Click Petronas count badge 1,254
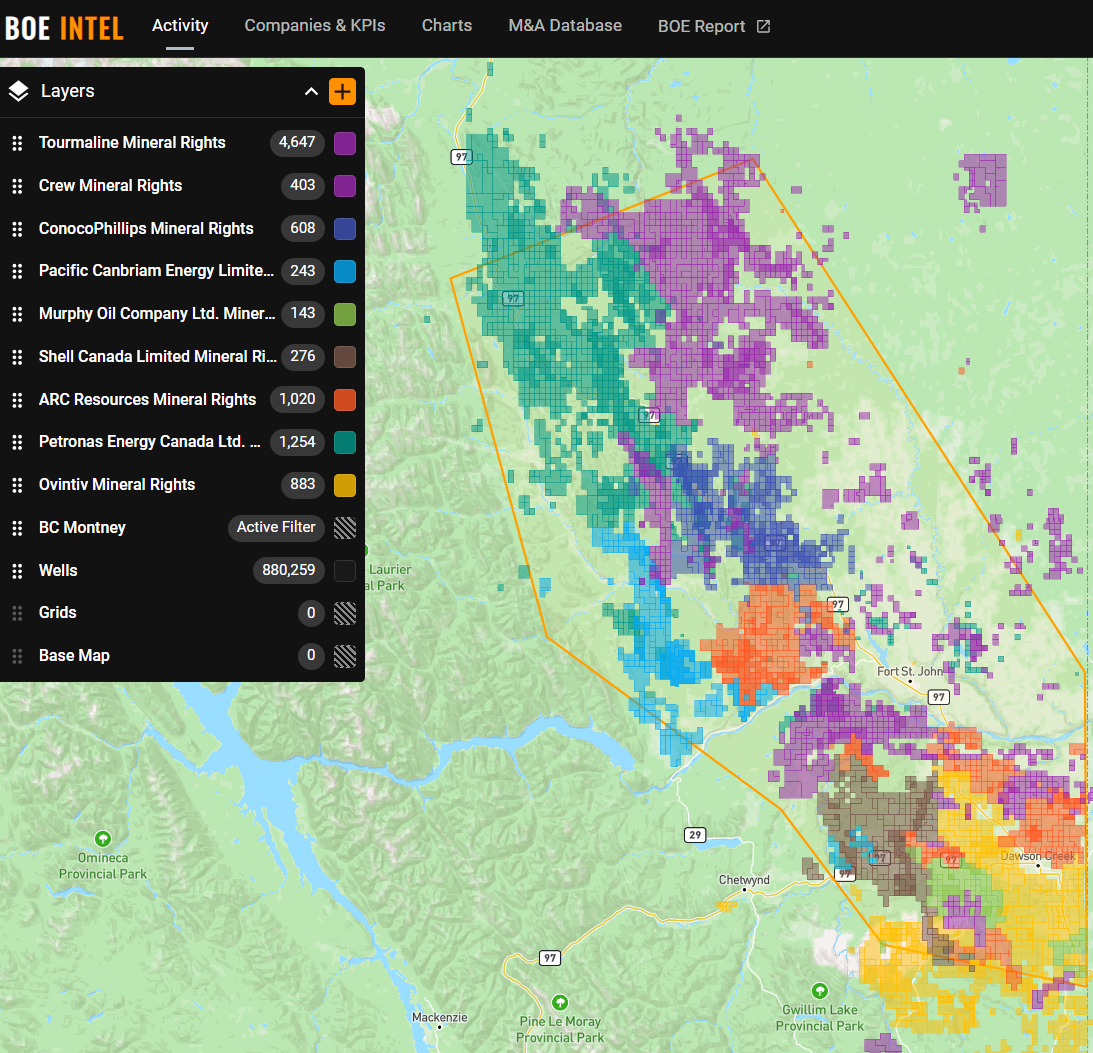 297,442
